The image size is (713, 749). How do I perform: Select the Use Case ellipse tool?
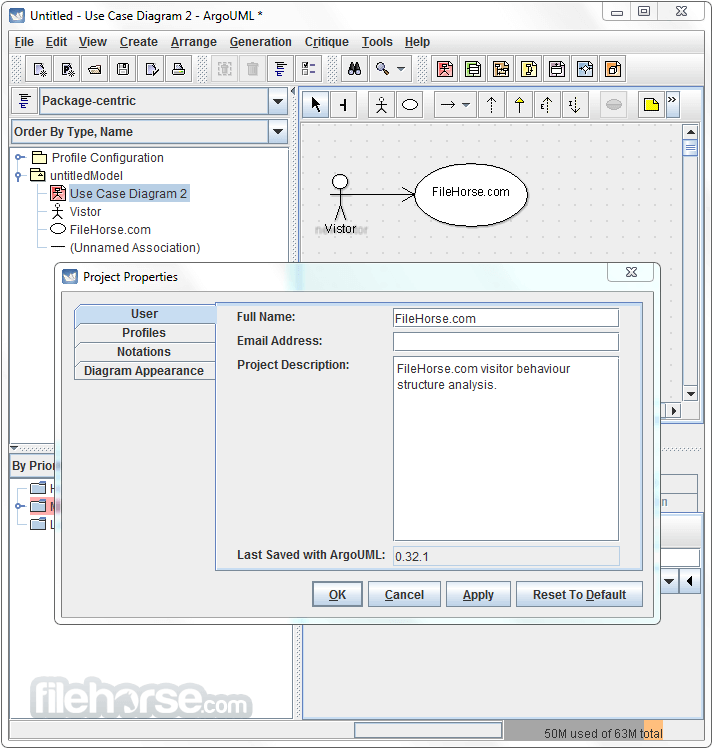(410, 104)
